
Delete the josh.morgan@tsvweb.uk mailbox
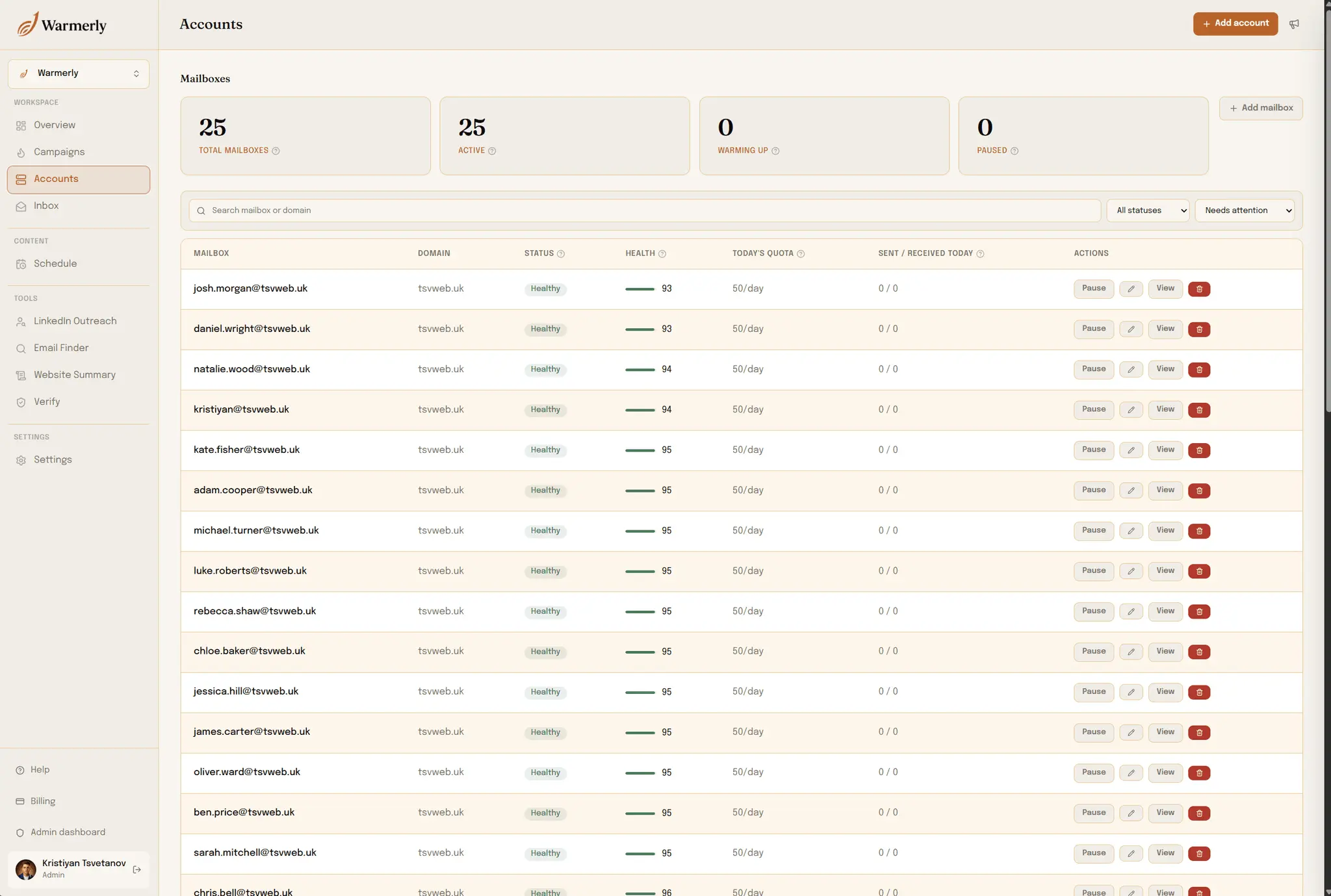[1199, 289]
